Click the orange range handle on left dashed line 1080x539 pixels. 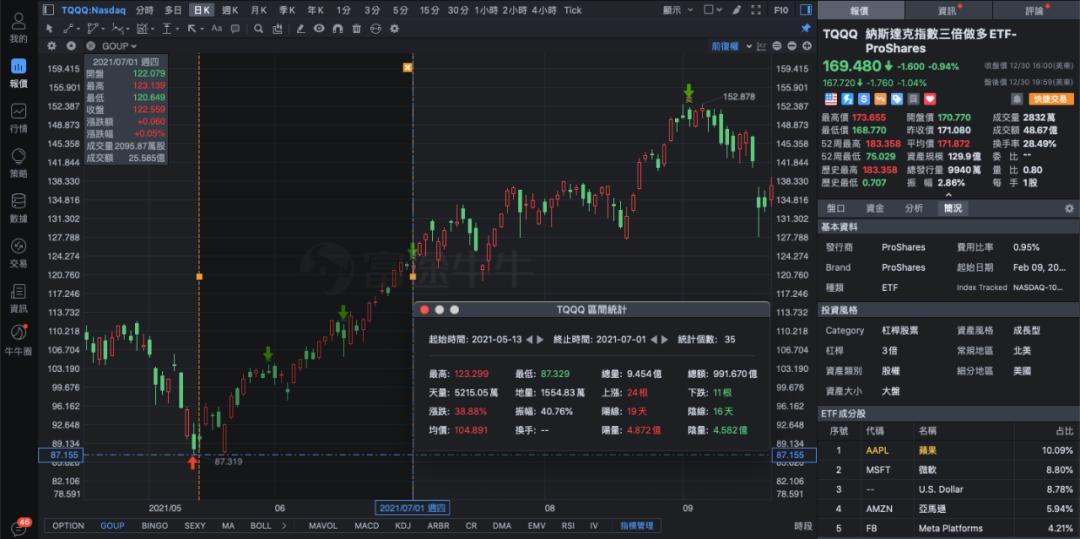(199, 276)
